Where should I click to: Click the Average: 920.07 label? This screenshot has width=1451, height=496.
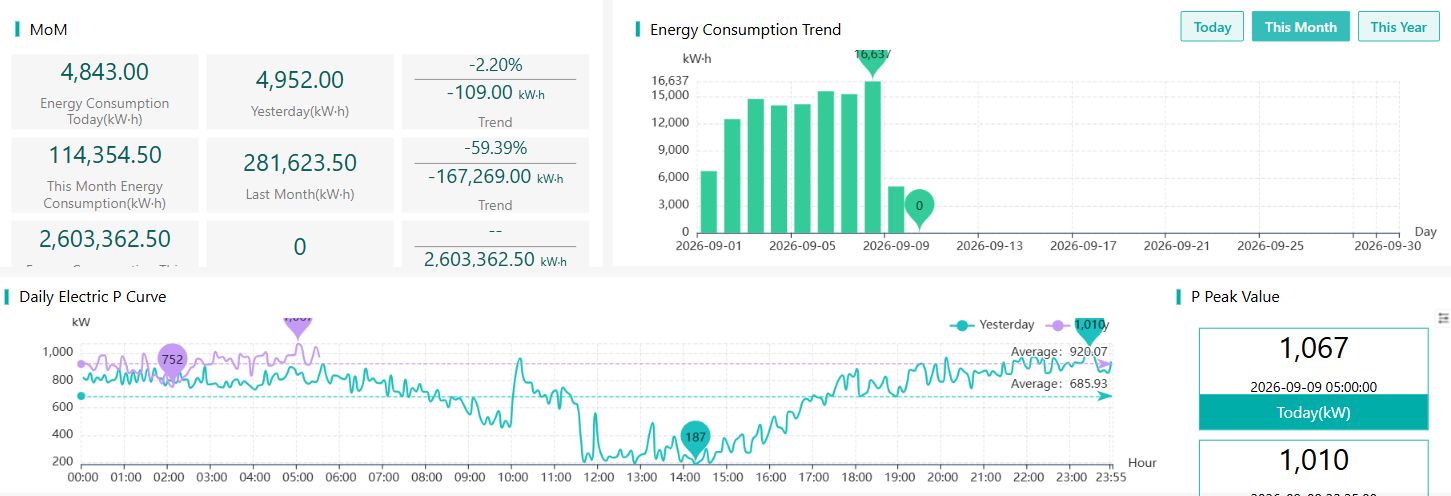(1058, 352)
